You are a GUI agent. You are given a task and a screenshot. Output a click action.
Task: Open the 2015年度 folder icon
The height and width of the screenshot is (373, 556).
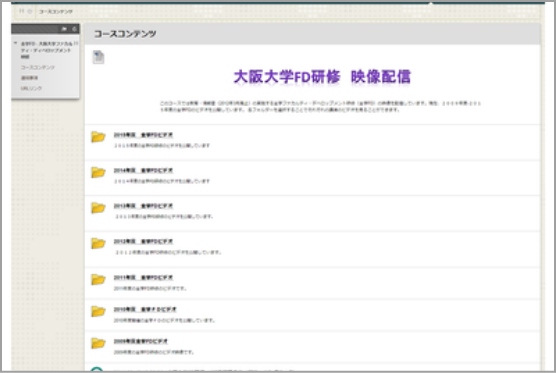[x=98, y=137]
